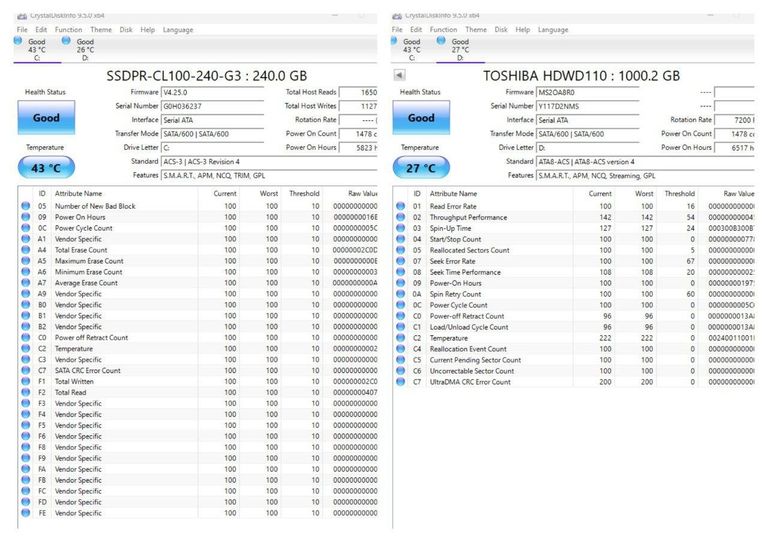Click blue status circle for SATA CRC Error Count

pyautogui.click(x=26, y=370)
